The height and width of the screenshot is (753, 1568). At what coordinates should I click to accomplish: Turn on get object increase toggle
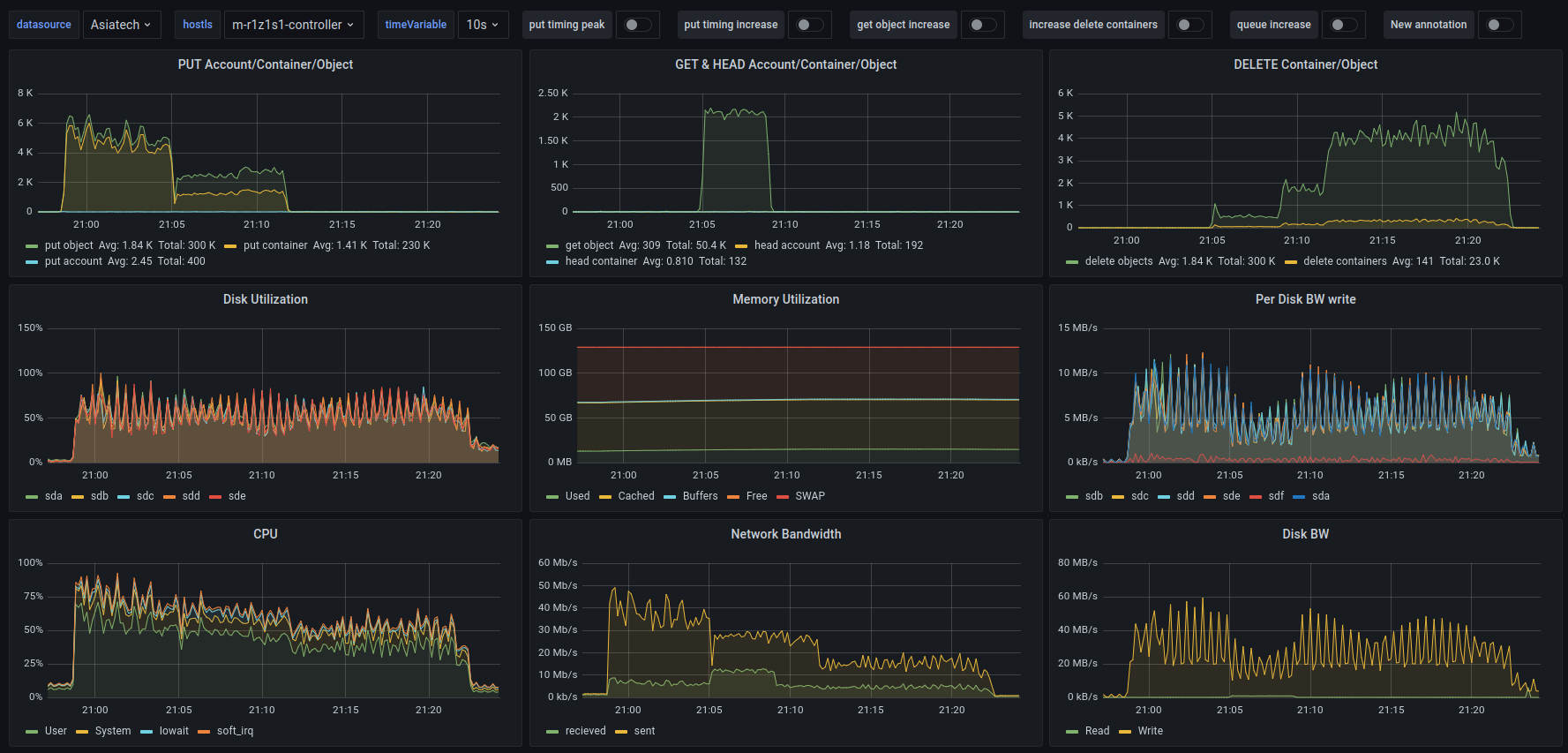(981, 25)
